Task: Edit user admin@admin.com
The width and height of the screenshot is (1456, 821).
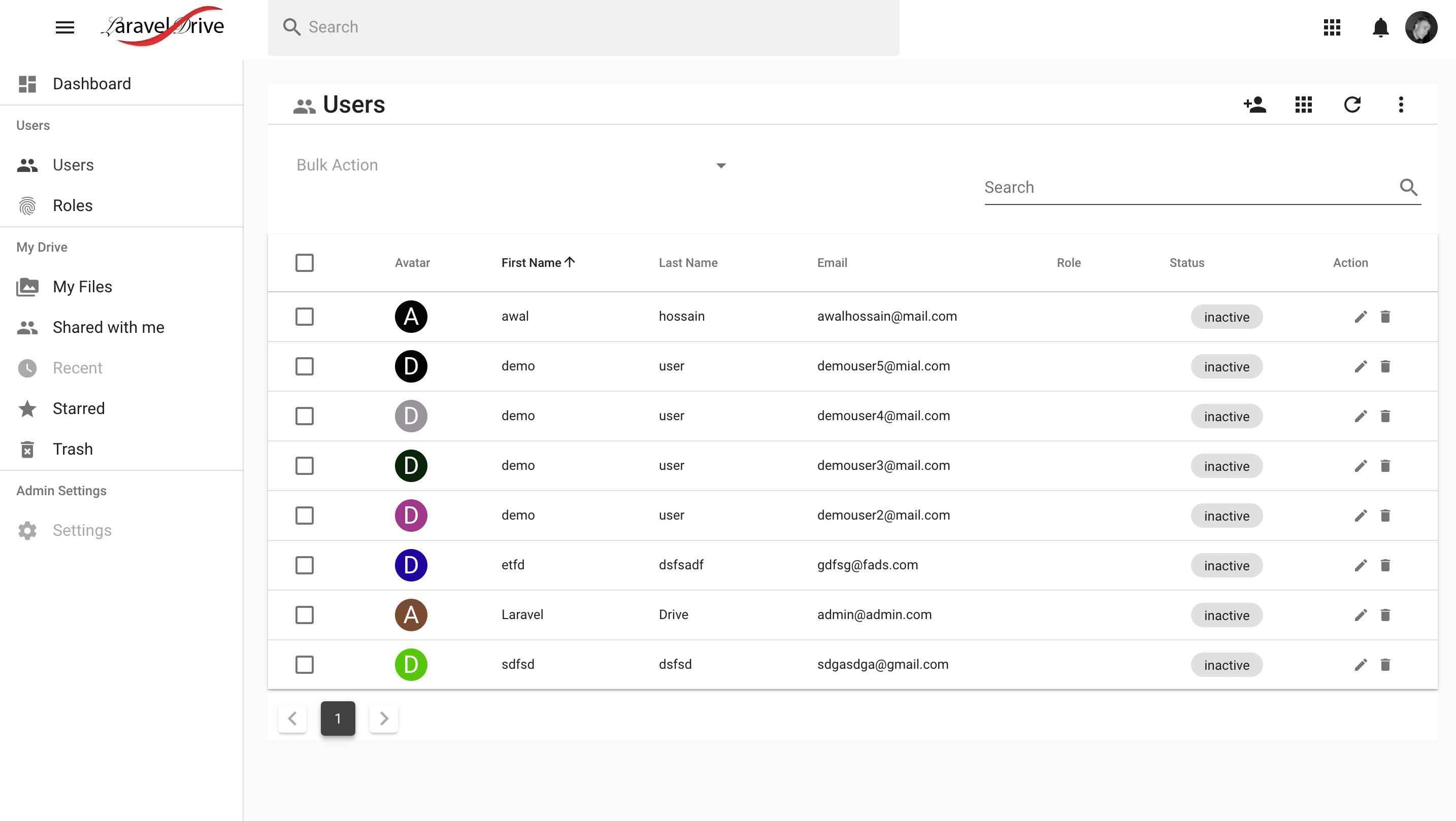Action: tap(1361, 615)
